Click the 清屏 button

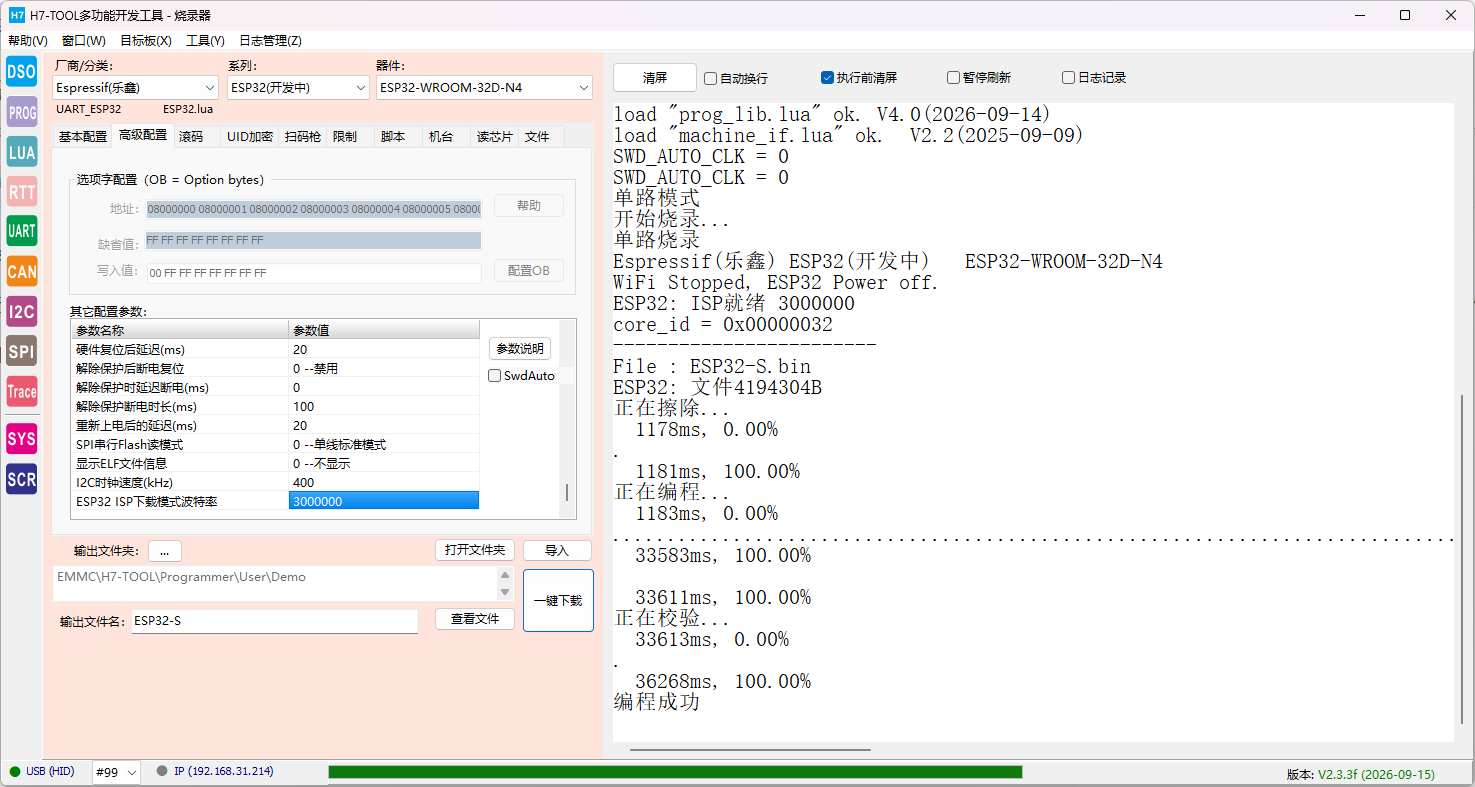655,78
